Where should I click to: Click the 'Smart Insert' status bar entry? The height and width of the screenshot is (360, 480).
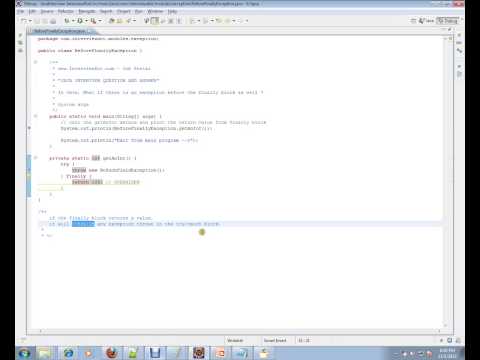click(275, 340)
